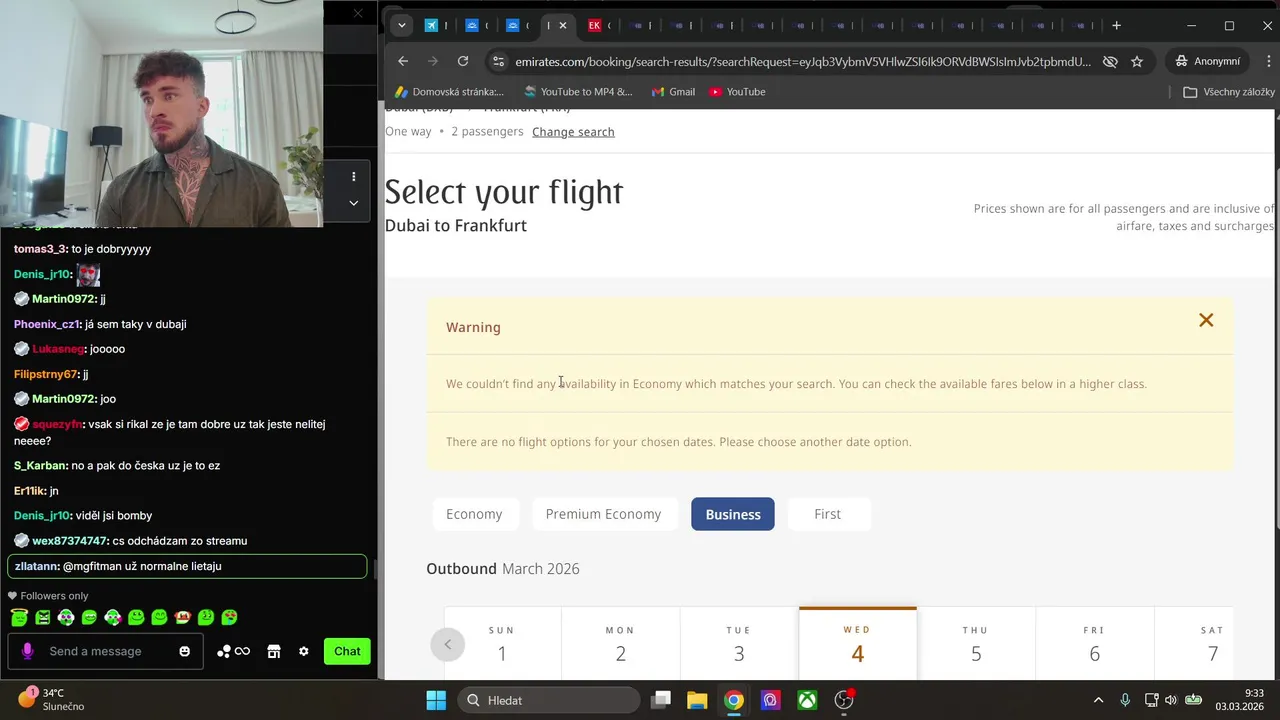This screenshot has height=720, width=1280.
Task: Pick Friday 6 in the date carousel
Action: (1094, 644)
